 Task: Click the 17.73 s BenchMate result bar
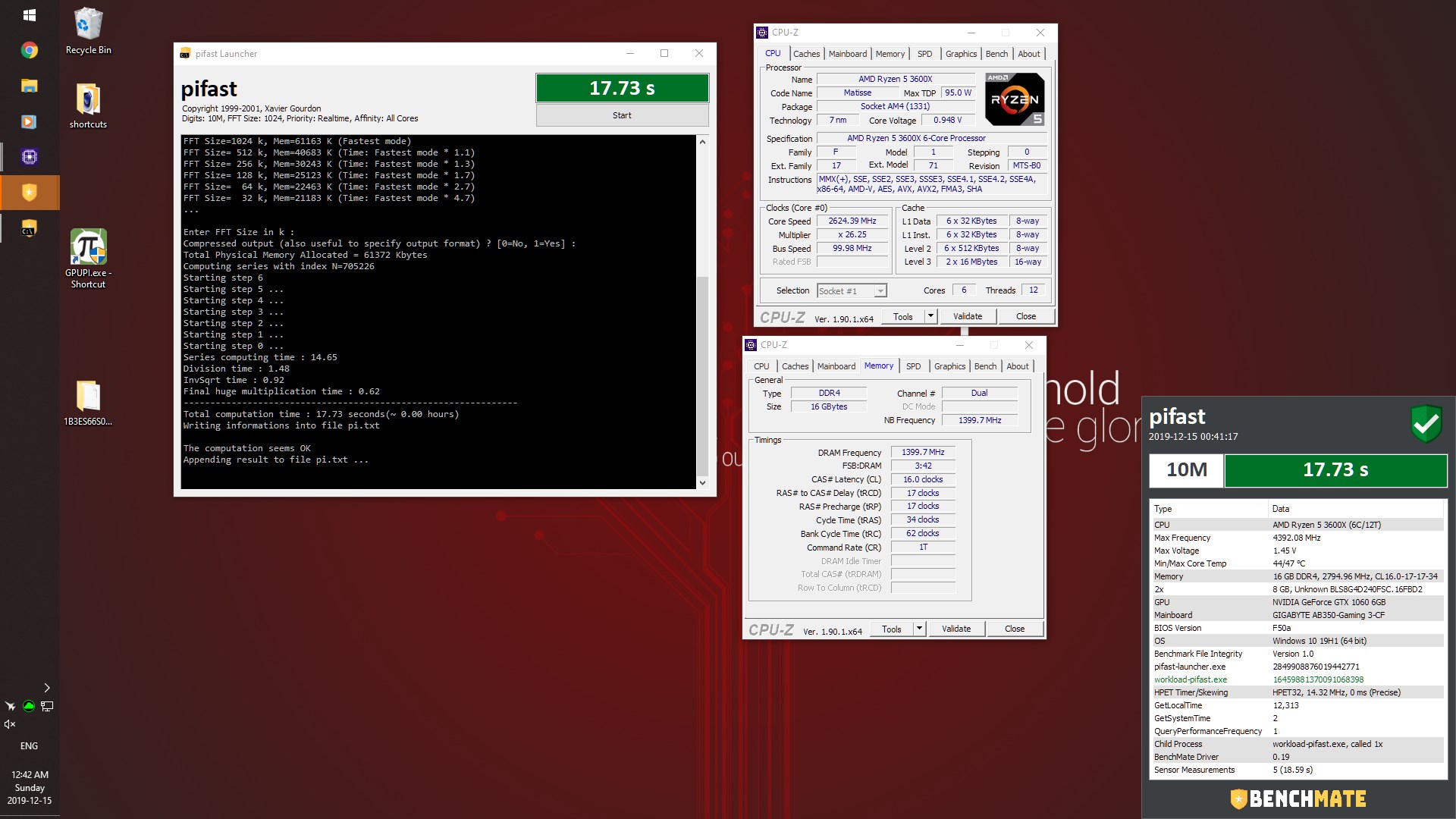pyautogui.click(x=1335, y=470)
